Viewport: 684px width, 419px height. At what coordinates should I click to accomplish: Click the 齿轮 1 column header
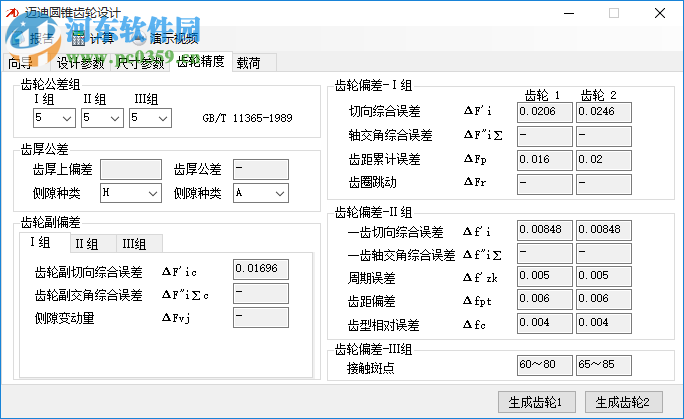542,95
